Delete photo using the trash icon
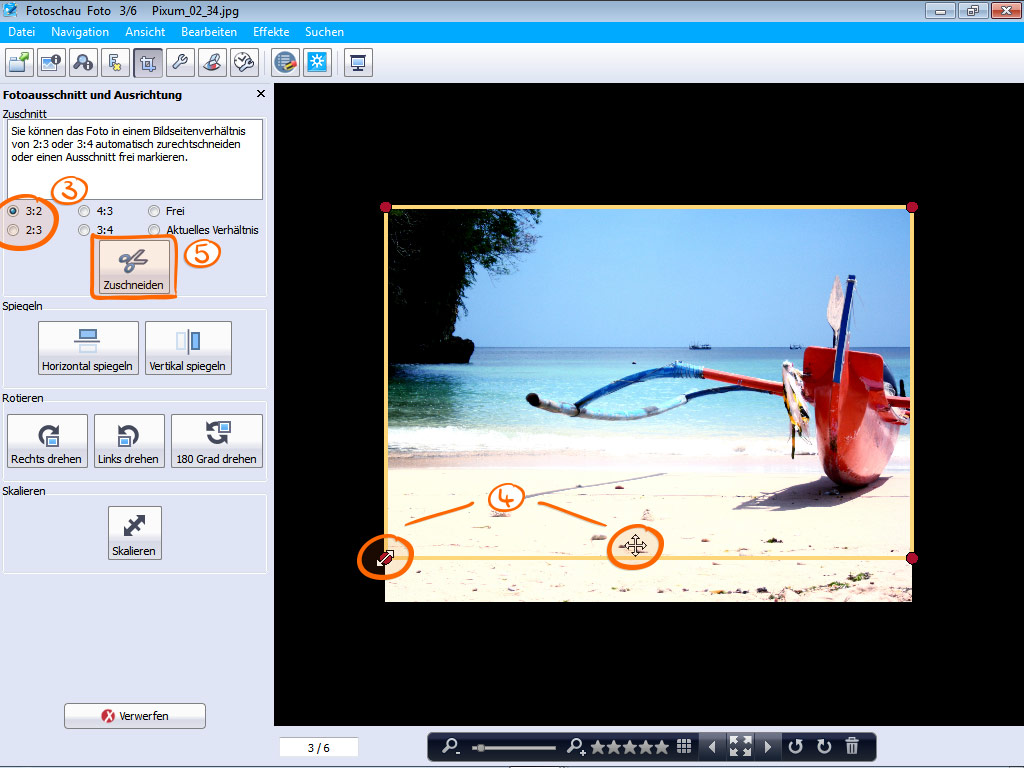Screen dimensions: 1024x768 tap(852, 746)
